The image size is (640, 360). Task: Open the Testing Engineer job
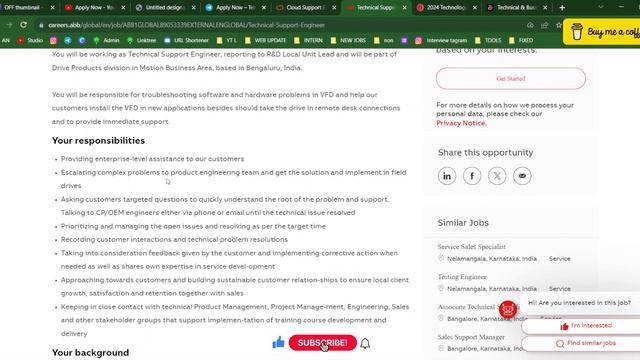(462, 277)
